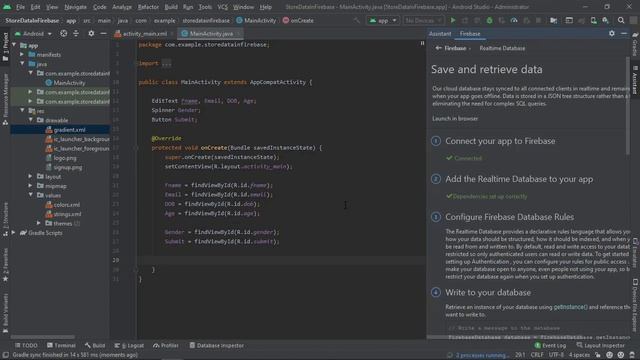The height and width of the screenshot is (360, 640).
Task: Collapse the res folder
Action: pos(22,111)
